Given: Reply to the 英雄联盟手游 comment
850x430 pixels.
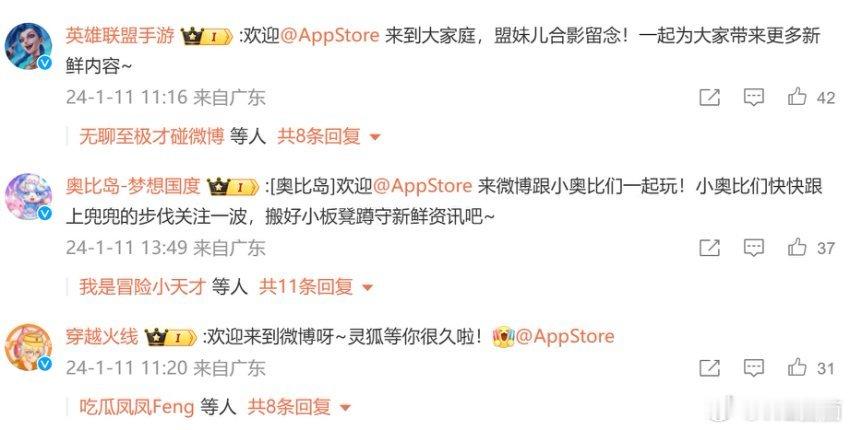Looking at the screenshot, I should click(x=754, y=98).
